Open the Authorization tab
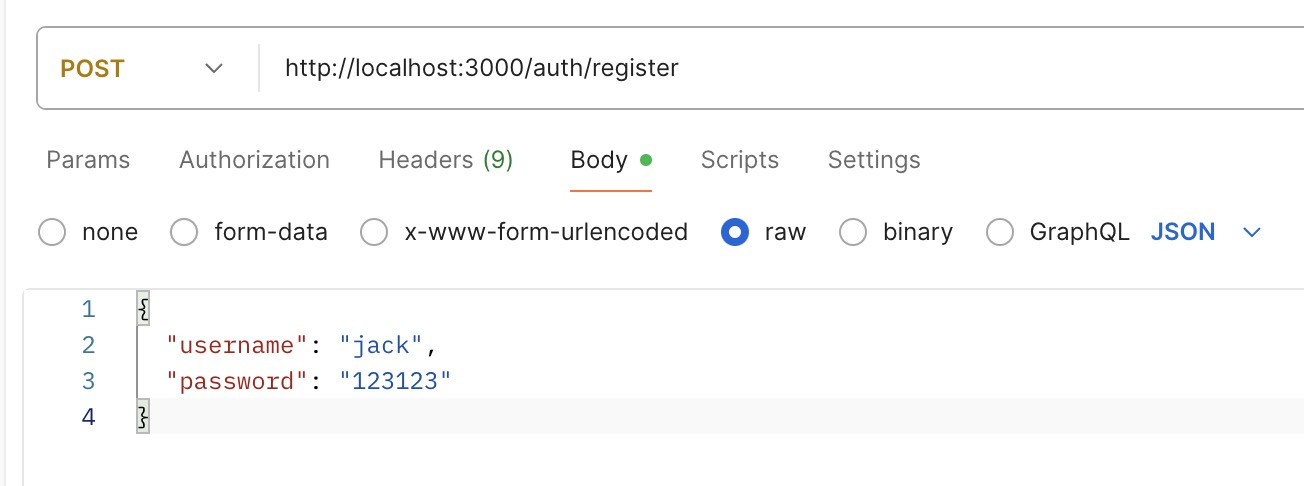This screenshot has width=1304, height=486. [x=254, y=160]
